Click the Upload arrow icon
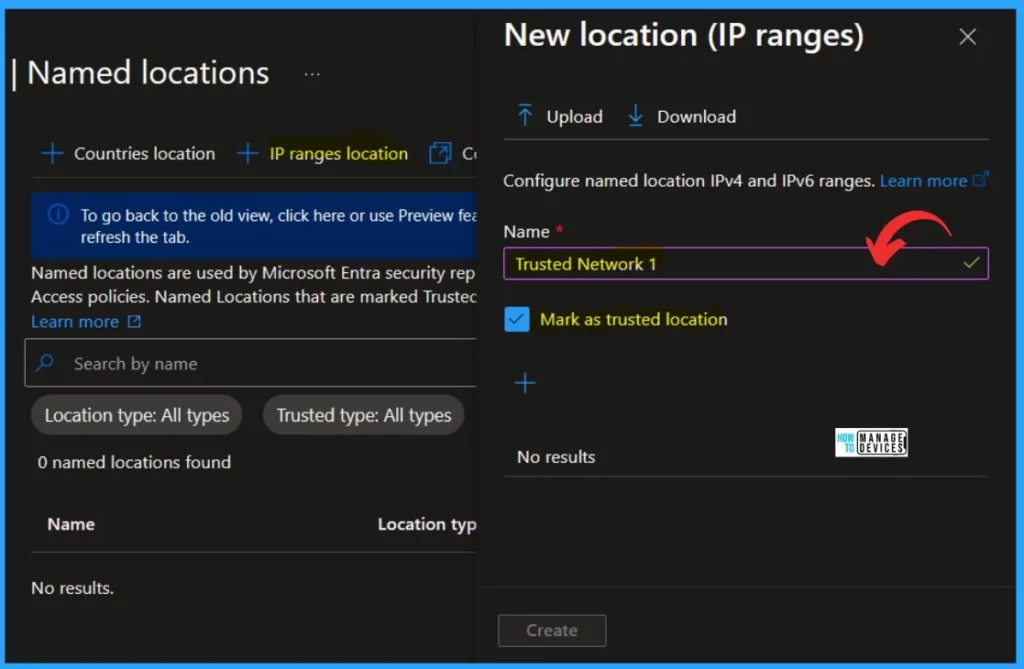 [524, 116]
